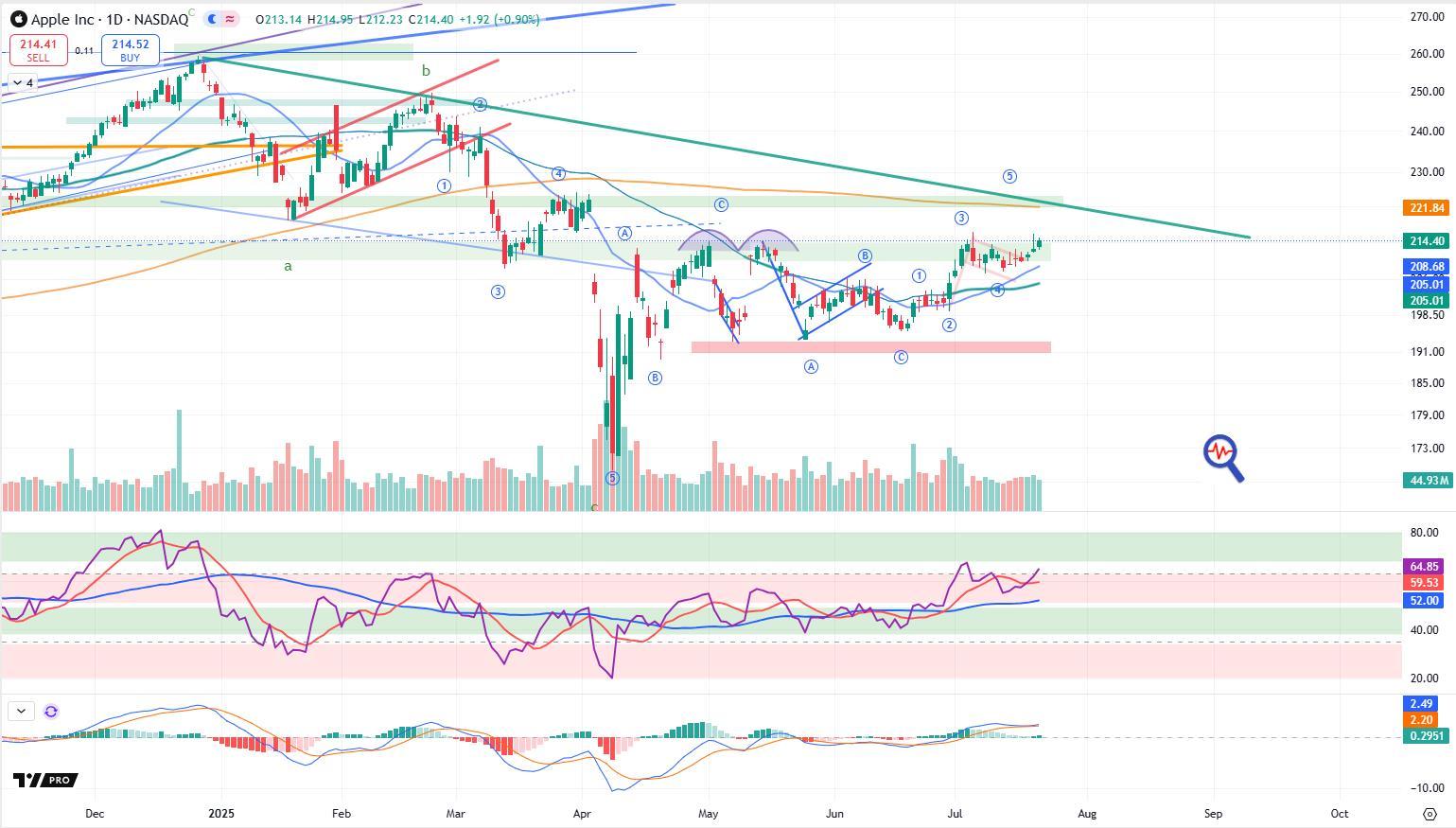Click the circled 5 wave label at April low
The image size is (1456, 828).
(612, 478)
